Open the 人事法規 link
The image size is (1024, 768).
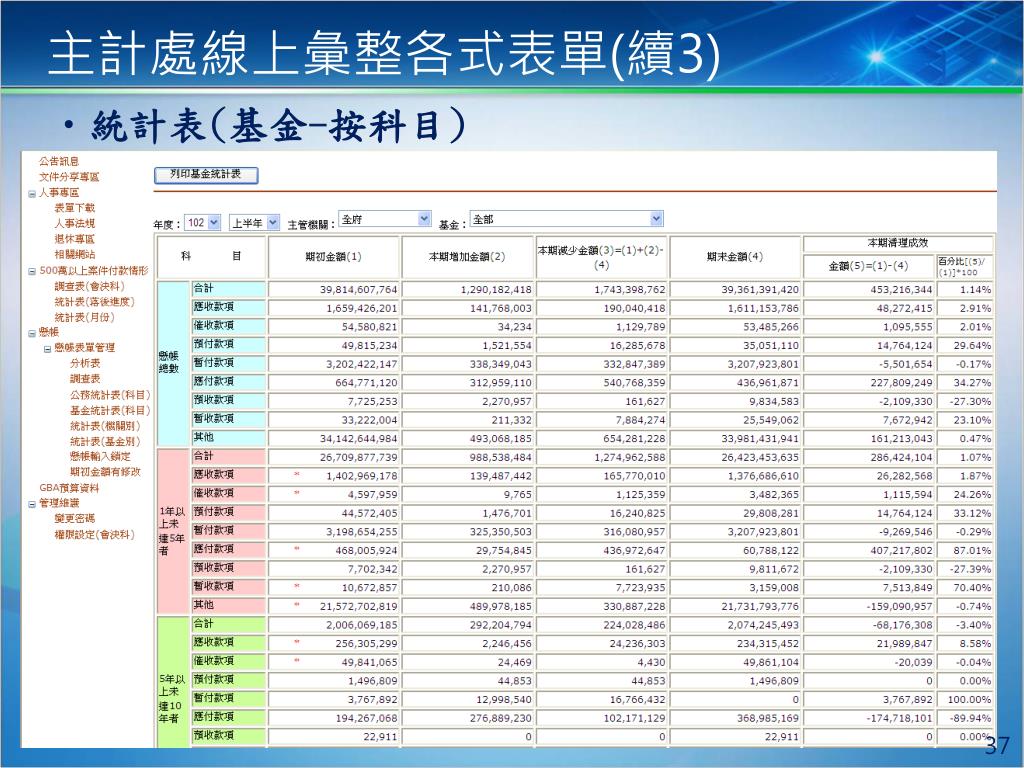(x=74, y=223)
